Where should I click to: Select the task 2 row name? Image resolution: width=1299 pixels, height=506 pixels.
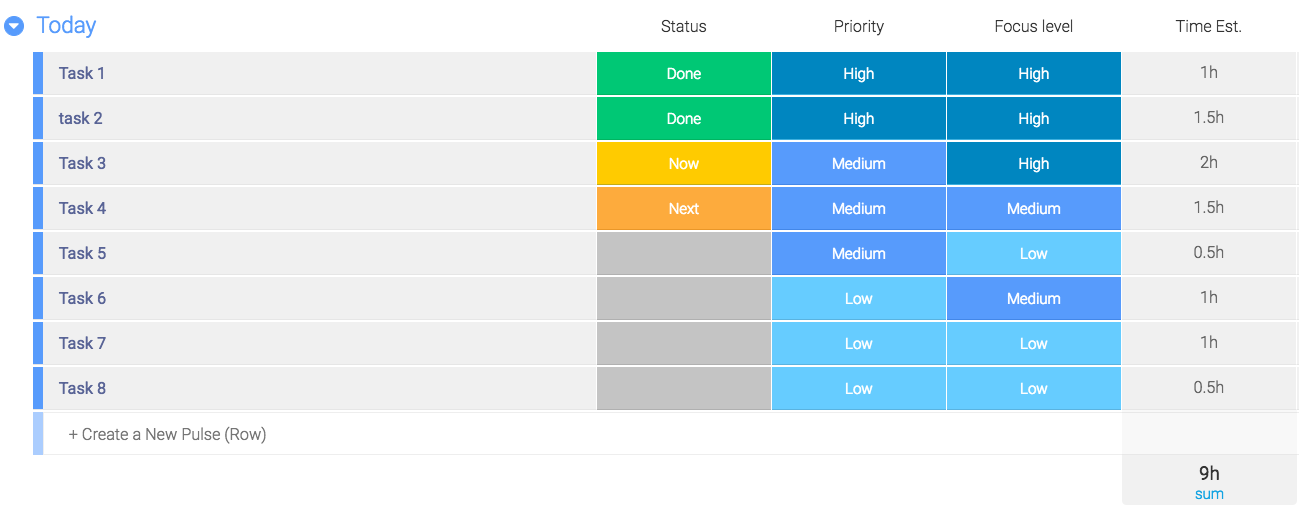(80, 119)
